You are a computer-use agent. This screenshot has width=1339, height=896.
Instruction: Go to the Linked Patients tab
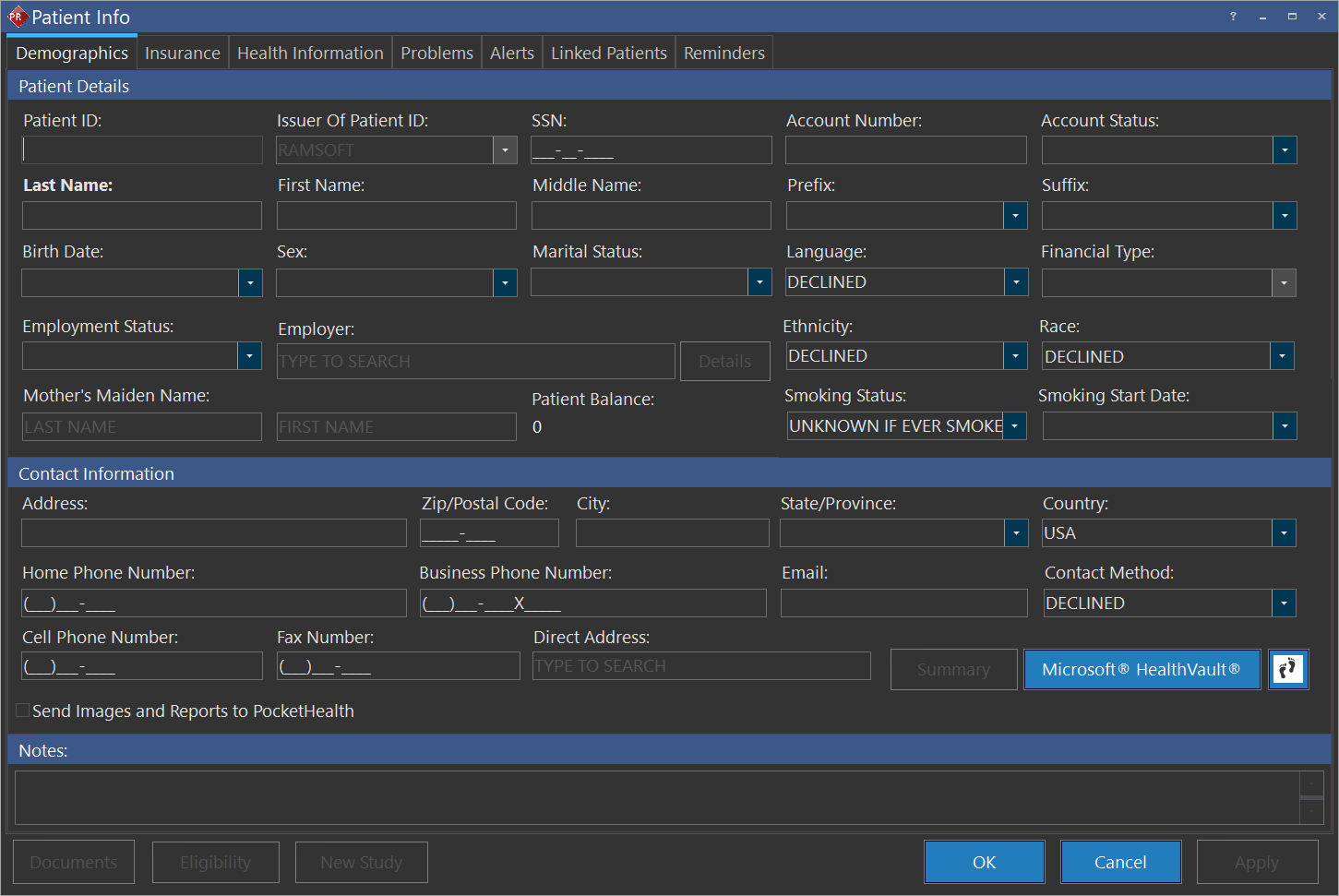(608, 54)
